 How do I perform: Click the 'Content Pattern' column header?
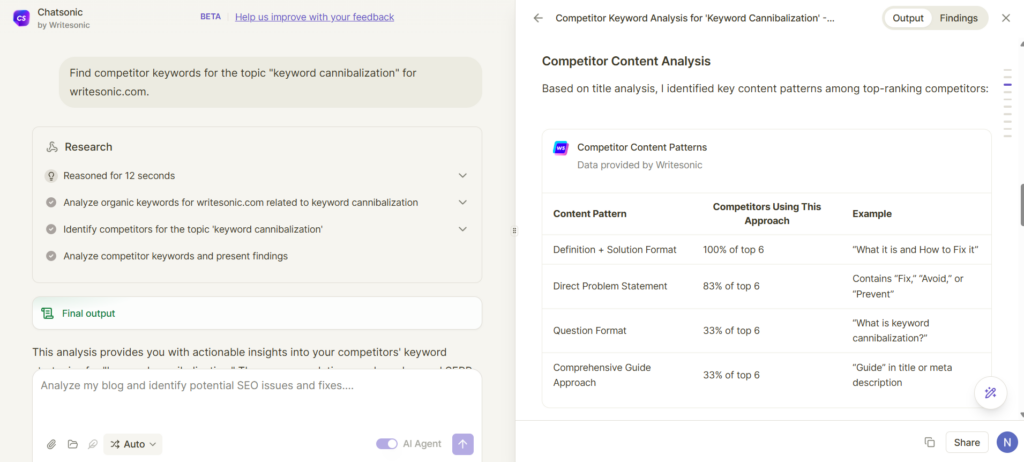pos(590,214)
